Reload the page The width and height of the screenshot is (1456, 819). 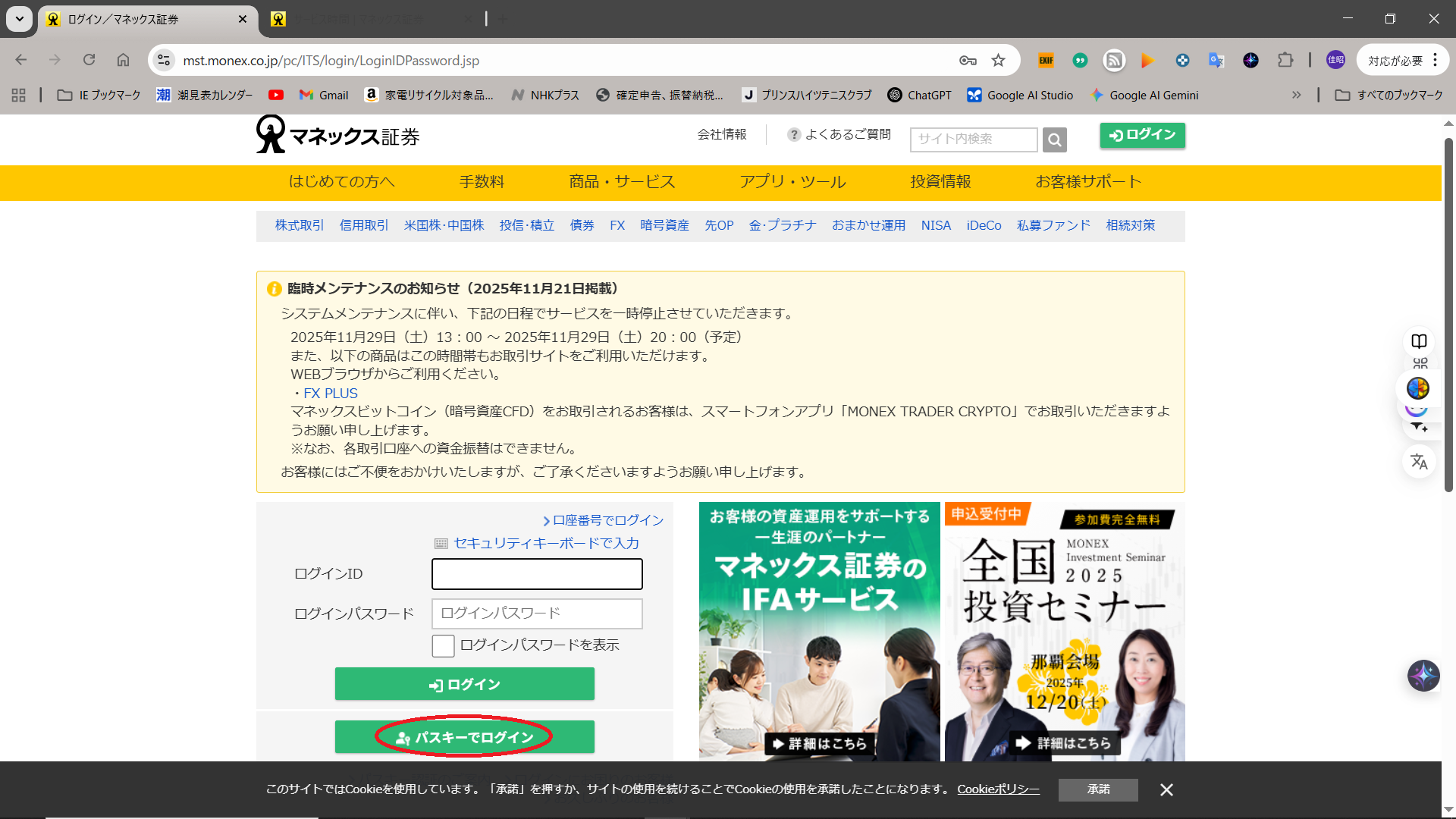tap(89, 60)
